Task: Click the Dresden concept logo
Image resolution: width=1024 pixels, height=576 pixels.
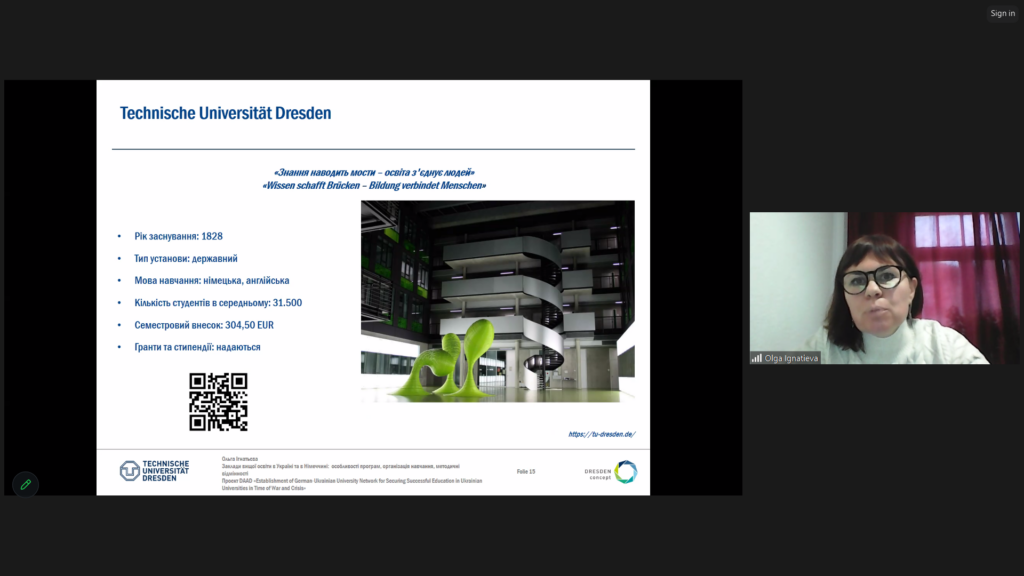Action: point(611,472)
